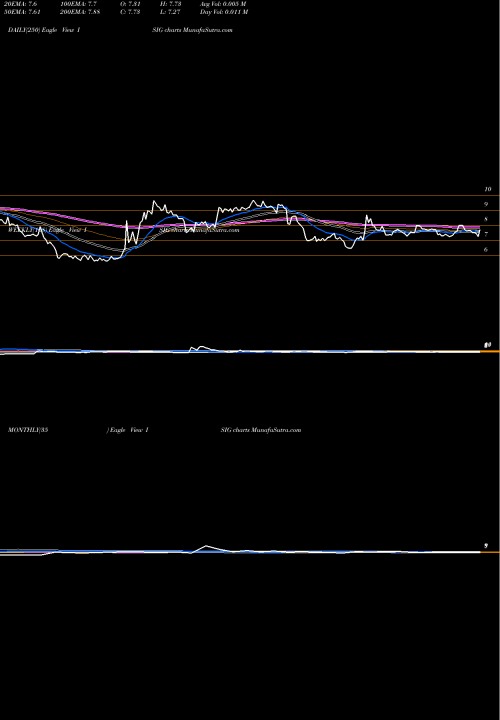500x720 pixels.
Task: Open the SIG charts MunafaSutra.com label in daily chart
Action: (x=192, y=30)
